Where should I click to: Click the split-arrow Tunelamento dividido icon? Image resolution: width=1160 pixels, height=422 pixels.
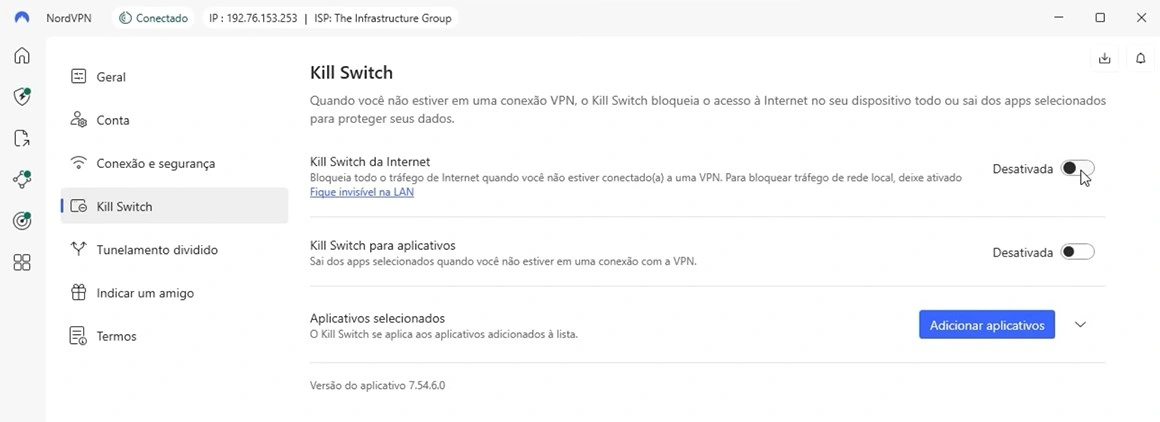click(78, 249)
